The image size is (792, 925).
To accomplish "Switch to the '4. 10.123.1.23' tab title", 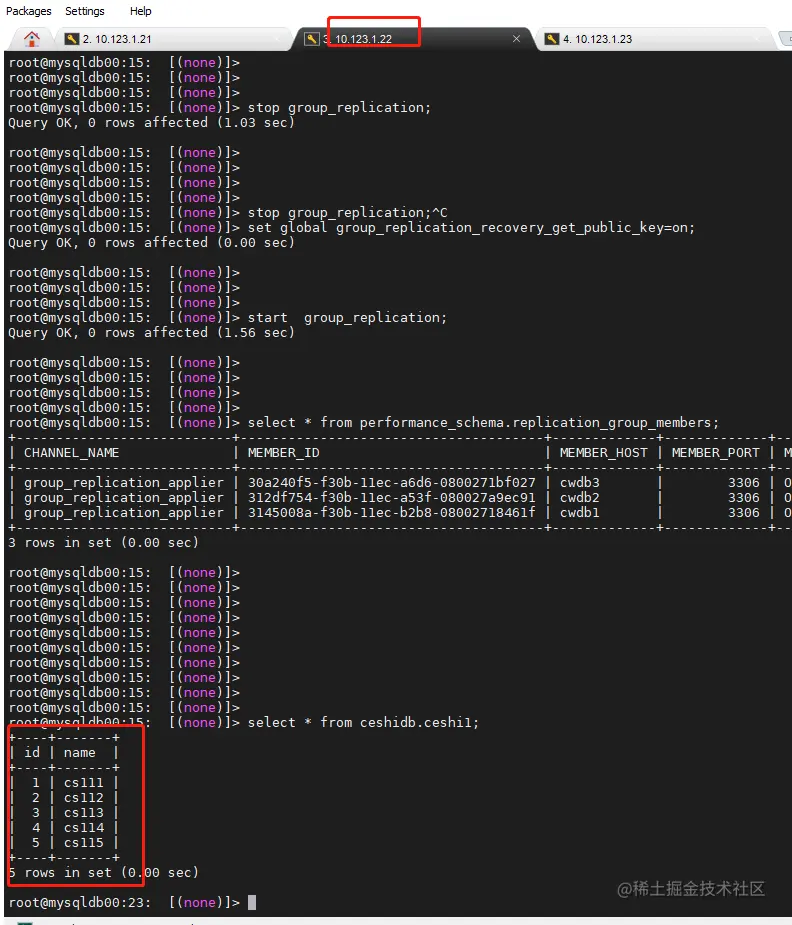I will tap(598, 39).
